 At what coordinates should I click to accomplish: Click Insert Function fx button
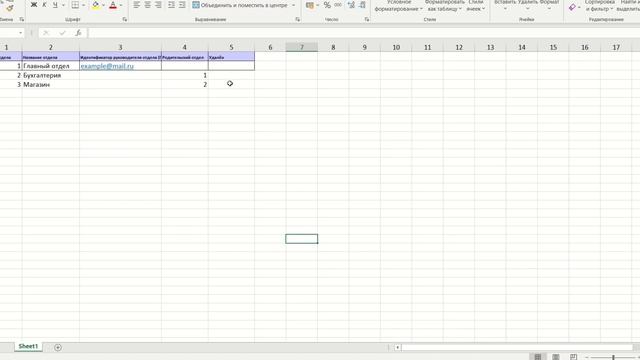coord(78,33)
